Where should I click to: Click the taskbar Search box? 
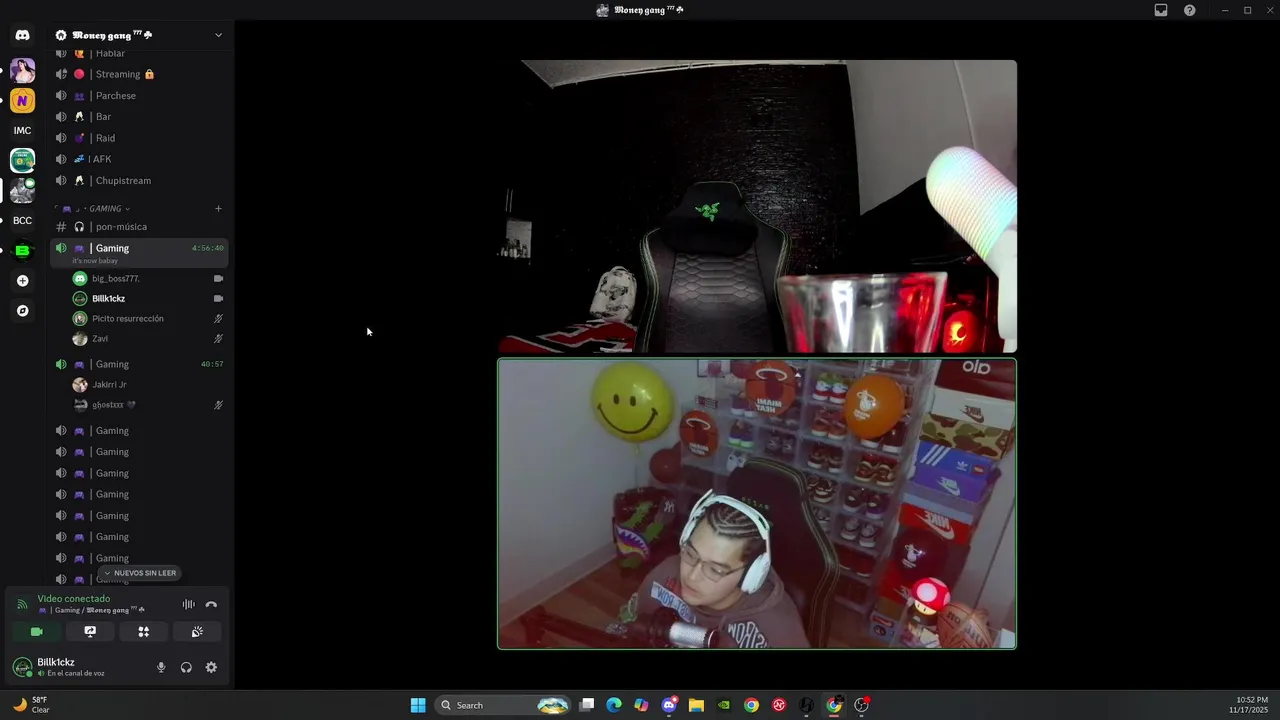[504, 706]
